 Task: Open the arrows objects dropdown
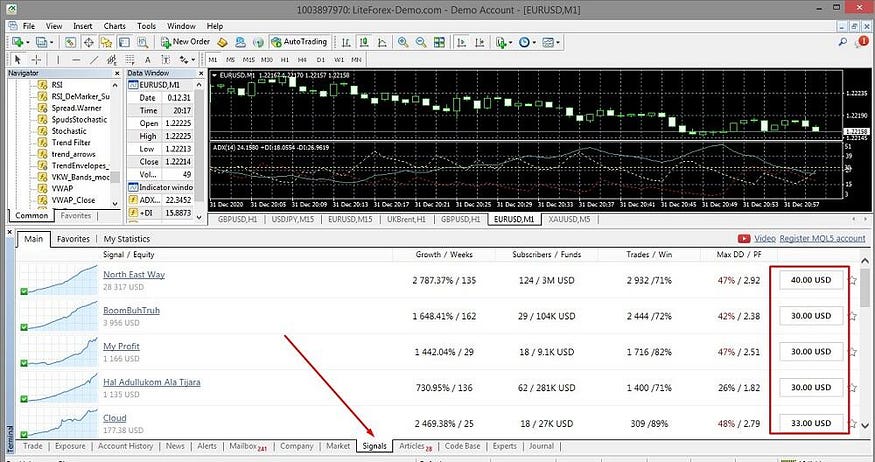[193, 60]
